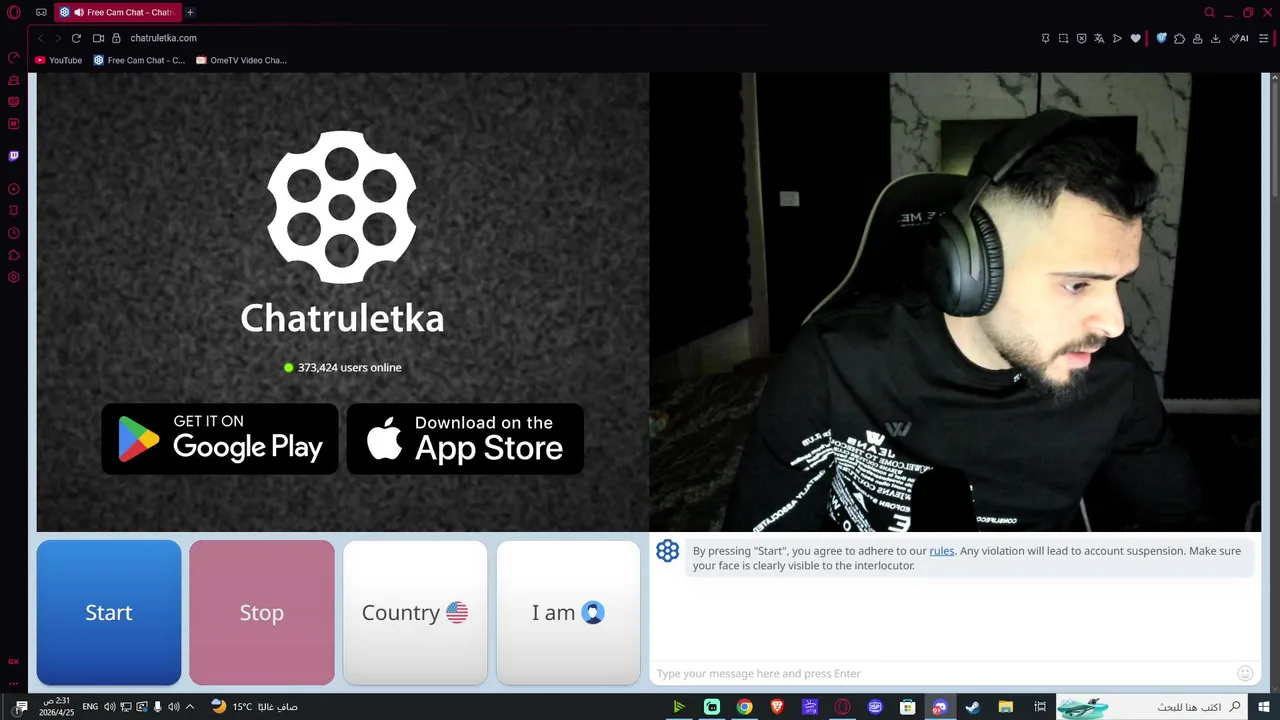1280x720 pixels.
Task: Click the Start button
Action: (109, 612)
